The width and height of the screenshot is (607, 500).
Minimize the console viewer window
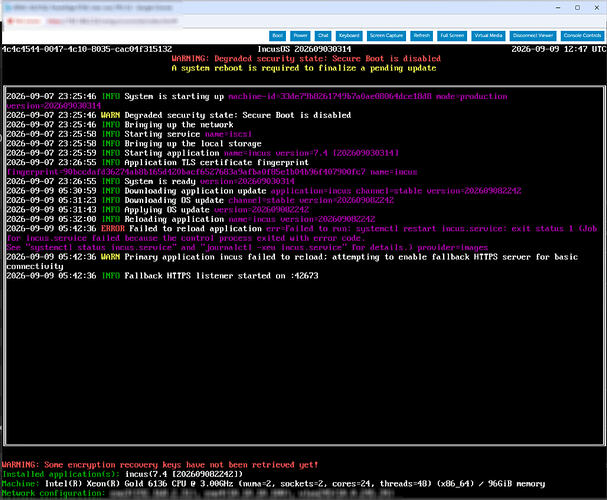tap(558, 7)
